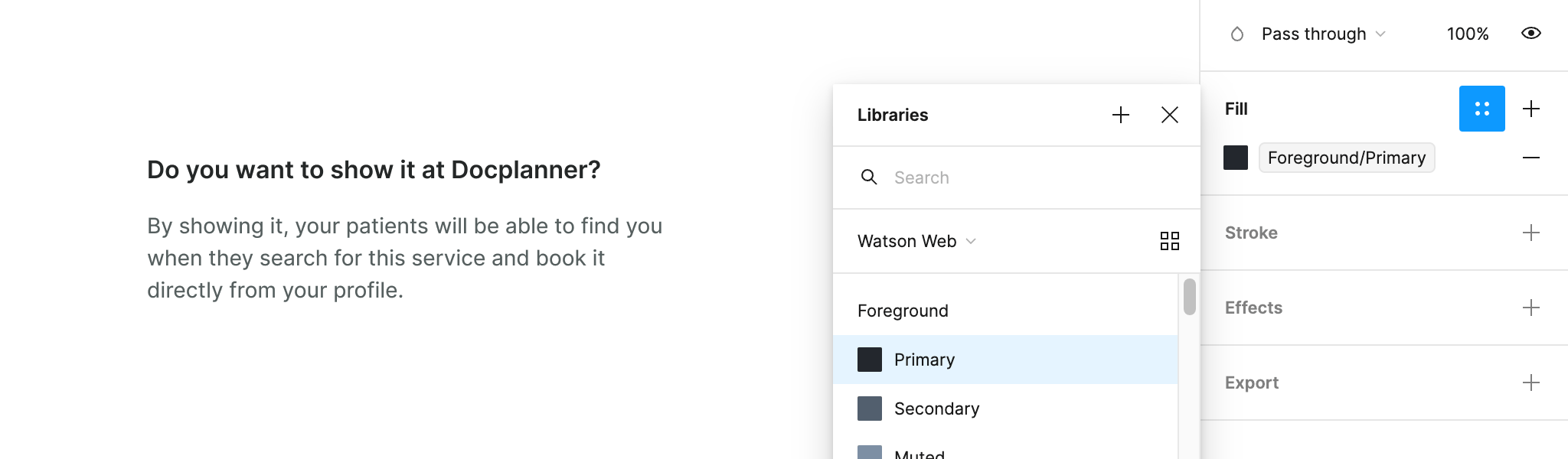Add a new fill with plus icon
This screenshot has height=459, width=1568.
pos(1531,109)
